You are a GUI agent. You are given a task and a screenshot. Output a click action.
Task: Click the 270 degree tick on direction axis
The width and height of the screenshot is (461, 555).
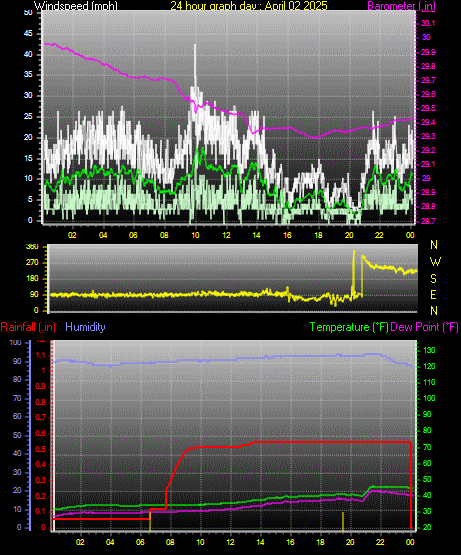coord(32,263)
